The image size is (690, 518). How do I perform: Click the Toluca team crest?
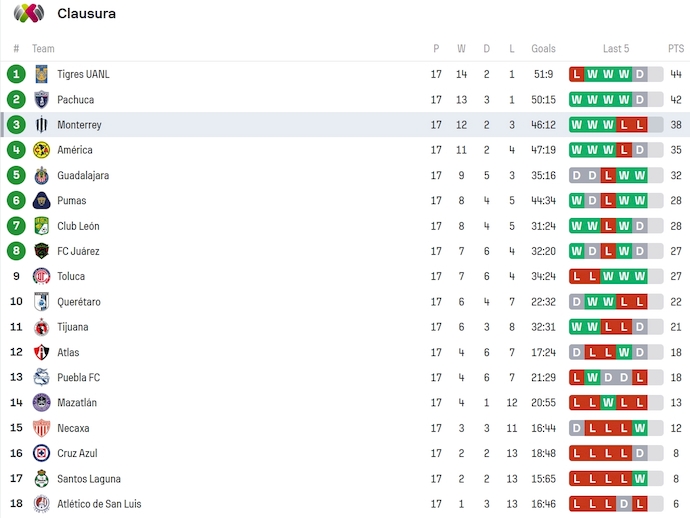[x=41, y=276]
